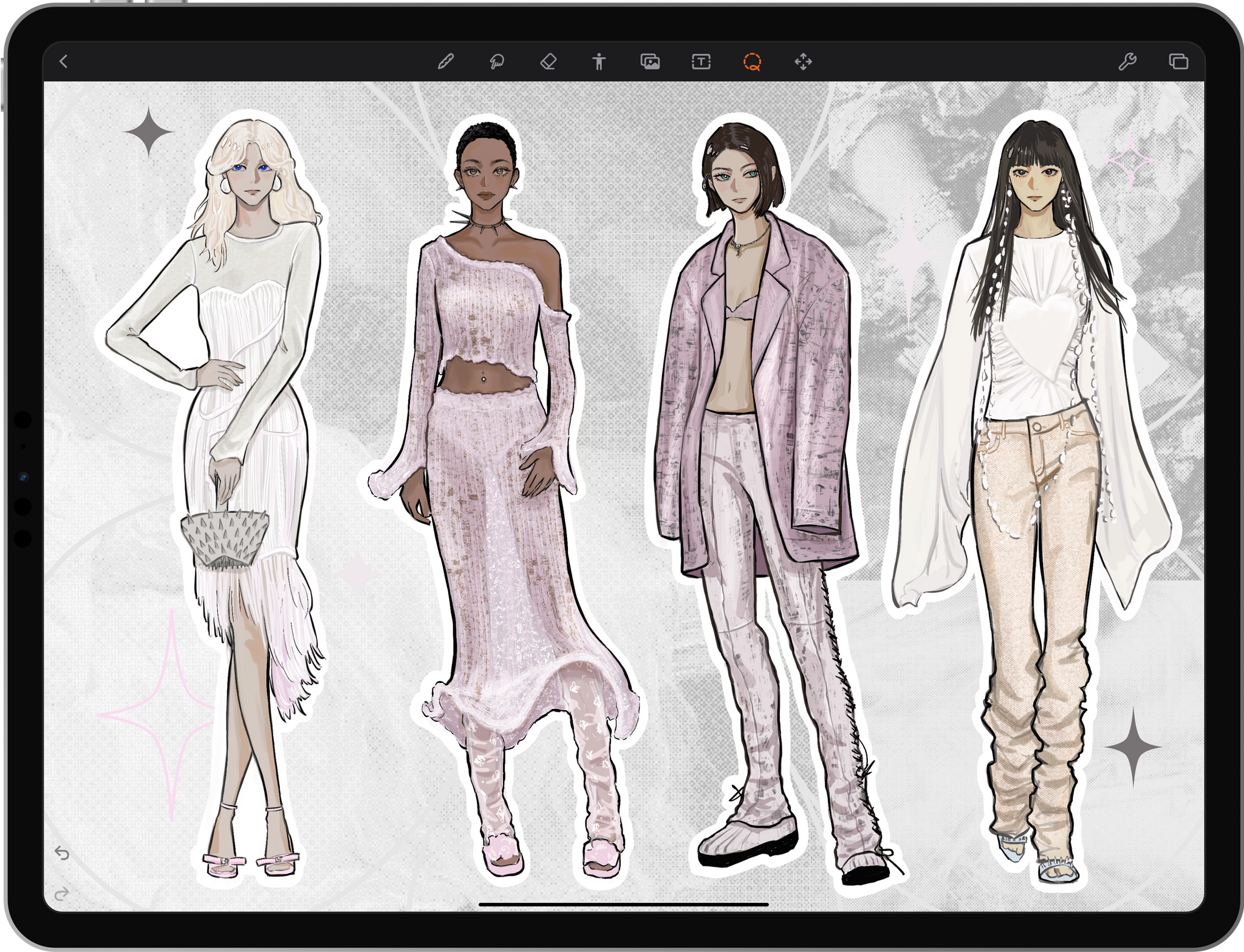Click the Redo arrow
Screen dimensions: 1244x952
(62, 894)
